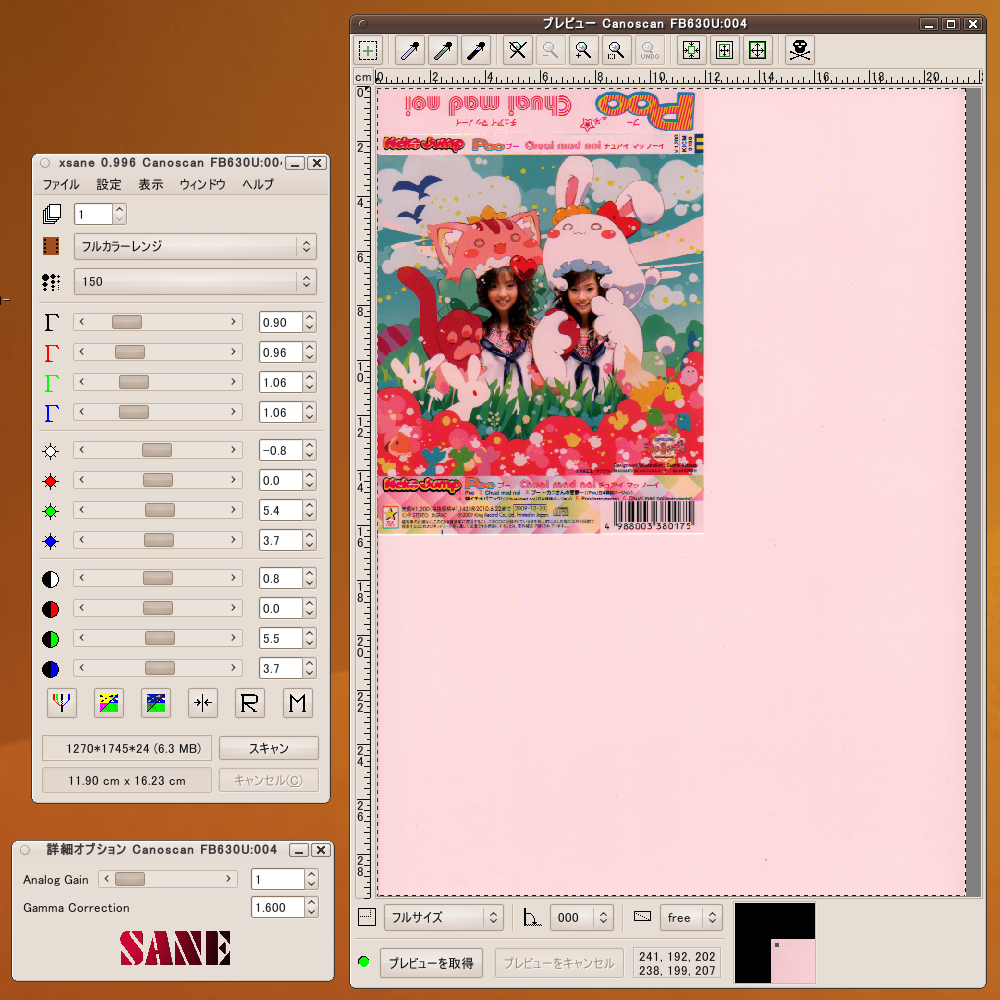Click the contrast slider showing 0.8

click(158, 578)
